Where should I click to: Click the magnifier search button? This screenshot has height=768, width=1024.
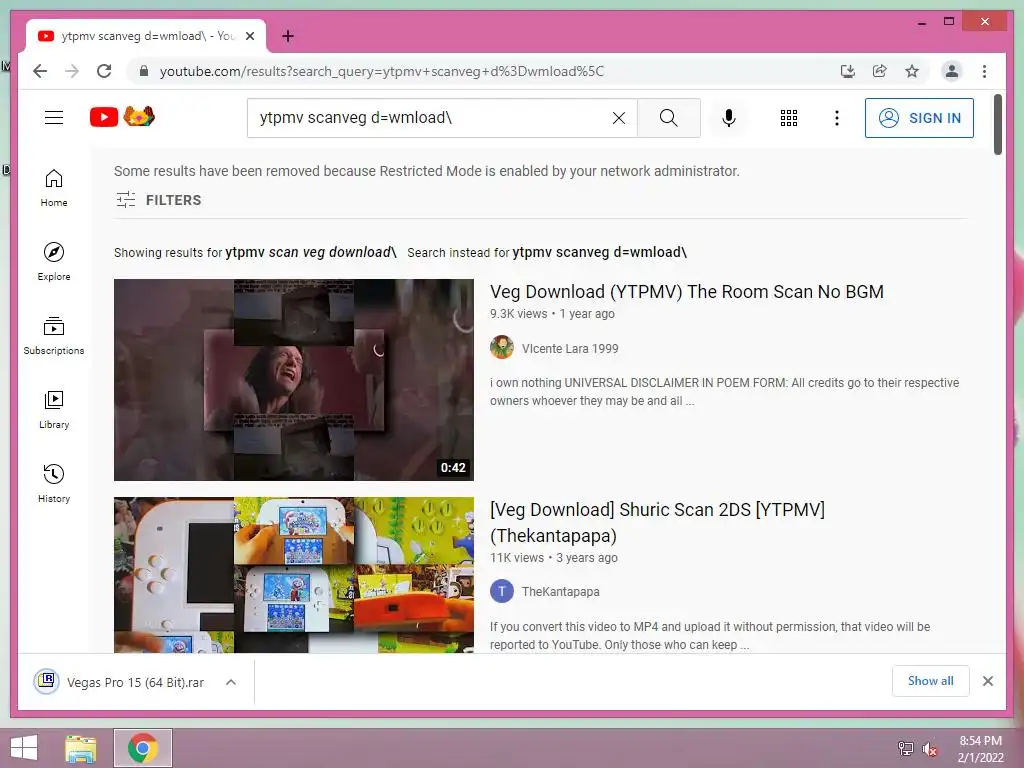668,118
